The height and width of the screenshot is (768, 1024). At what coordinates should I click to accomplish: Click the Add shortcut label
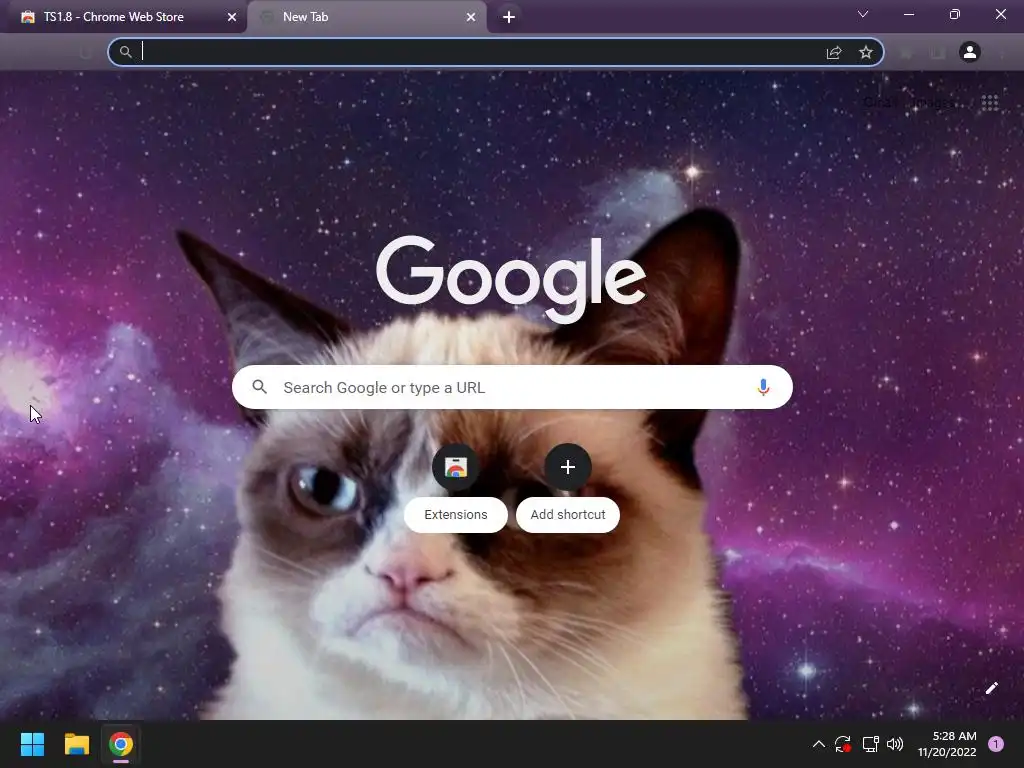pos(568,515)
